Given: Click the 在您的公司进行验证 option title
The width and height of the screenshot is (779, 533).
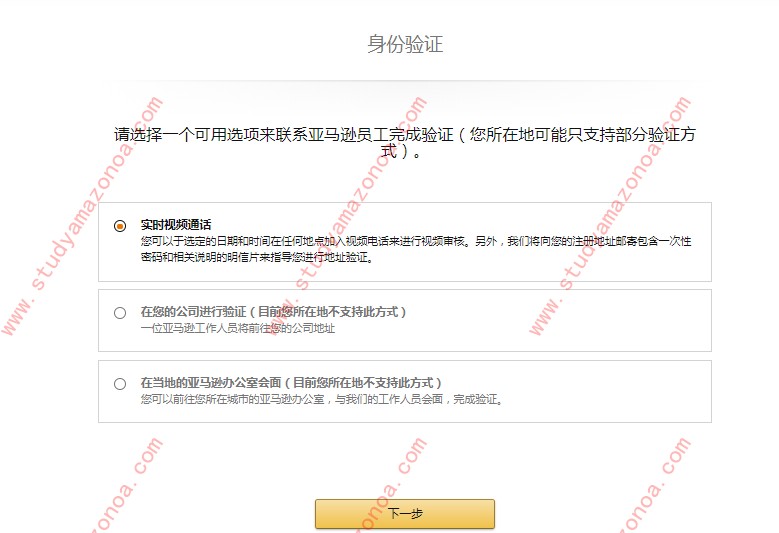Looking at the screenshot, I should tap(273, 312).
